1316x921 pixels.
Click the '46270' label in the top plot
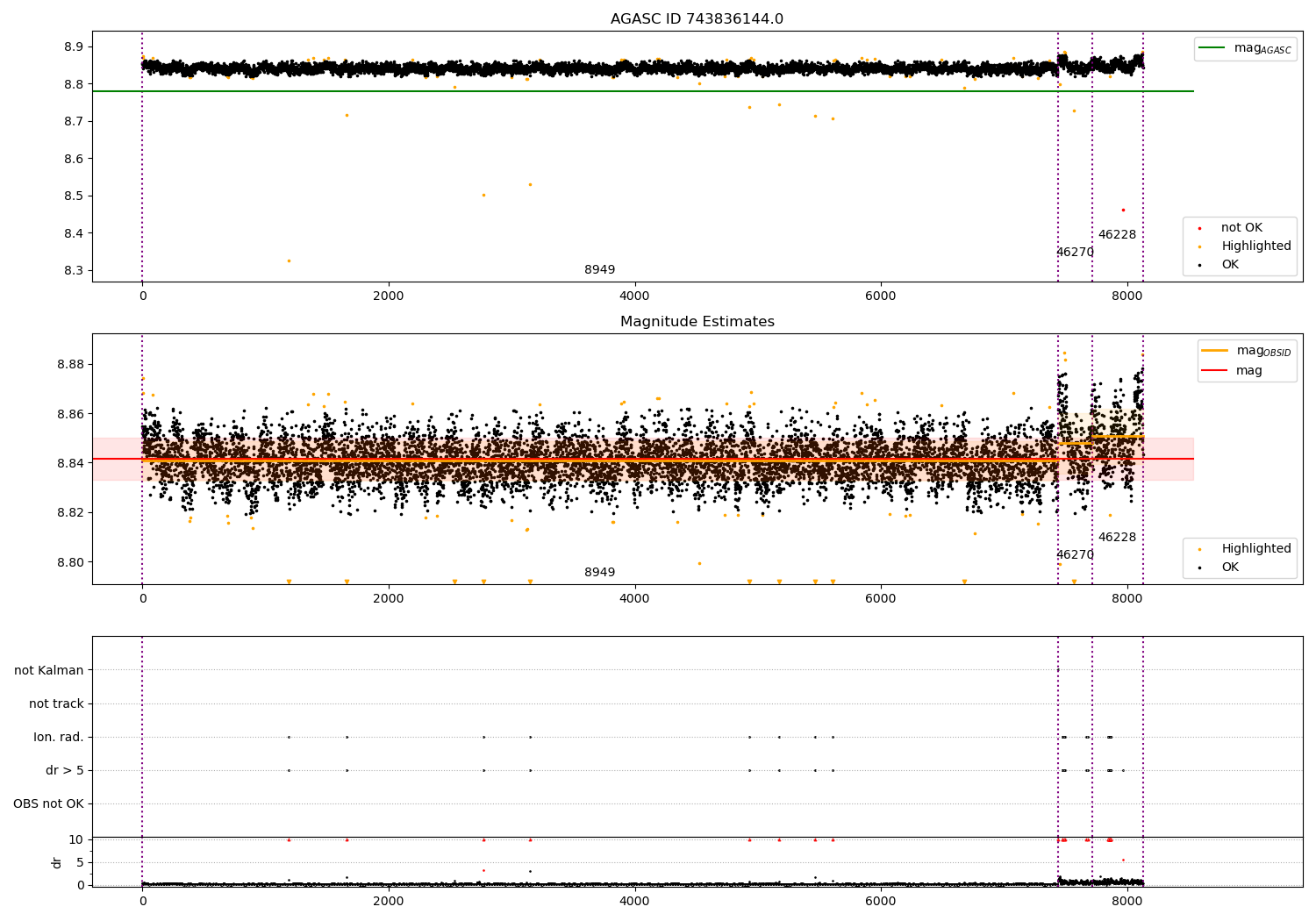pos(1075,253)
